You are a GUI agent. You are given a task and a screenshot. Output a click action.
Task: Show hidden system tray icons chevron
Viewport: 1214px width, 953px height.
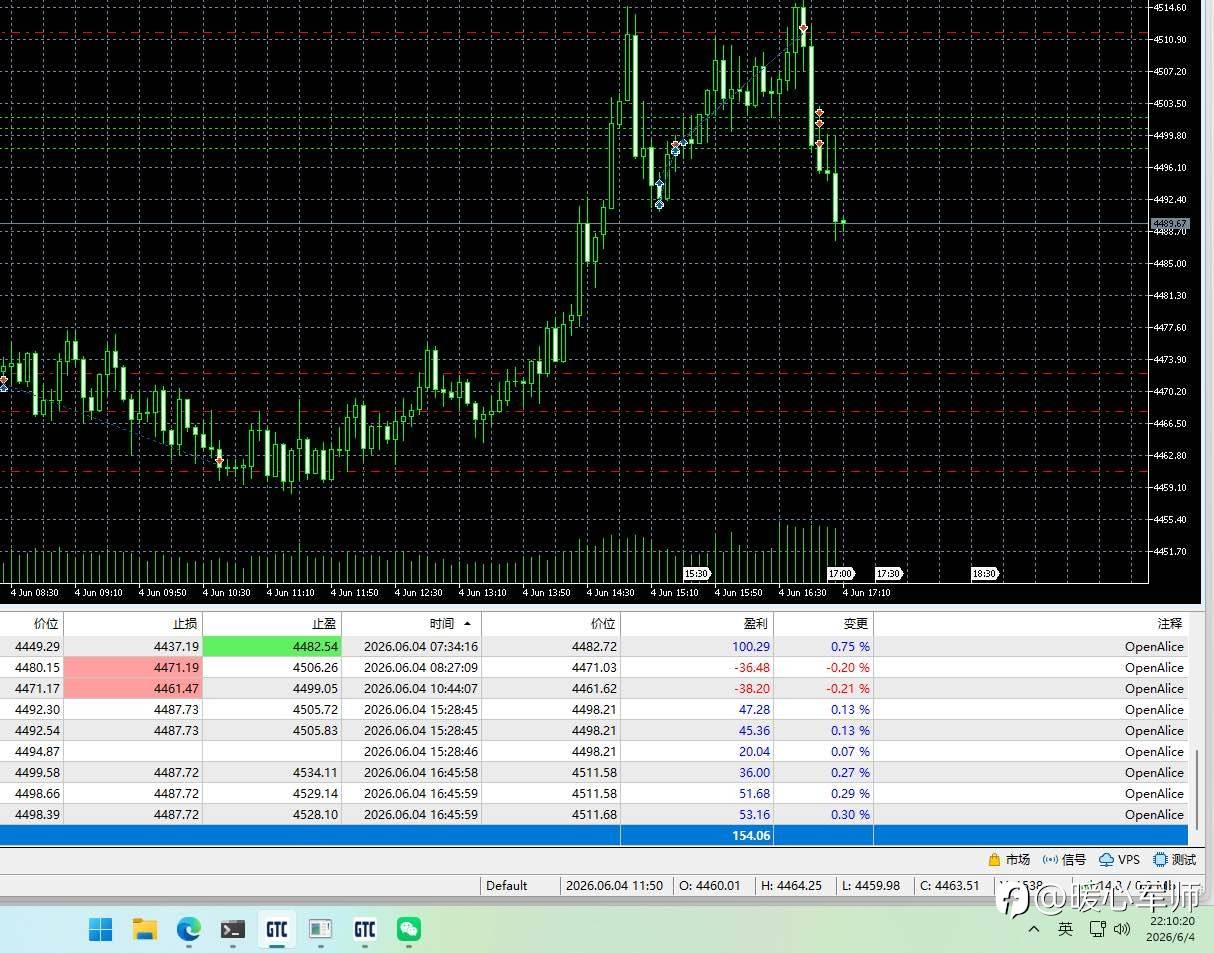(x=1034, y=929)
